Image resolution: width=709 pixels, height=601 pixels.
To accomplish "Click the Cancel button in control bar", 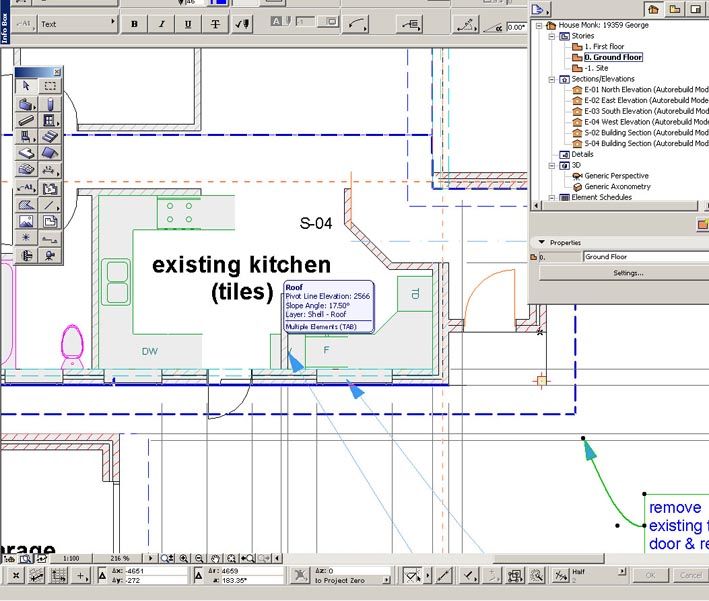I will (690, 575).
